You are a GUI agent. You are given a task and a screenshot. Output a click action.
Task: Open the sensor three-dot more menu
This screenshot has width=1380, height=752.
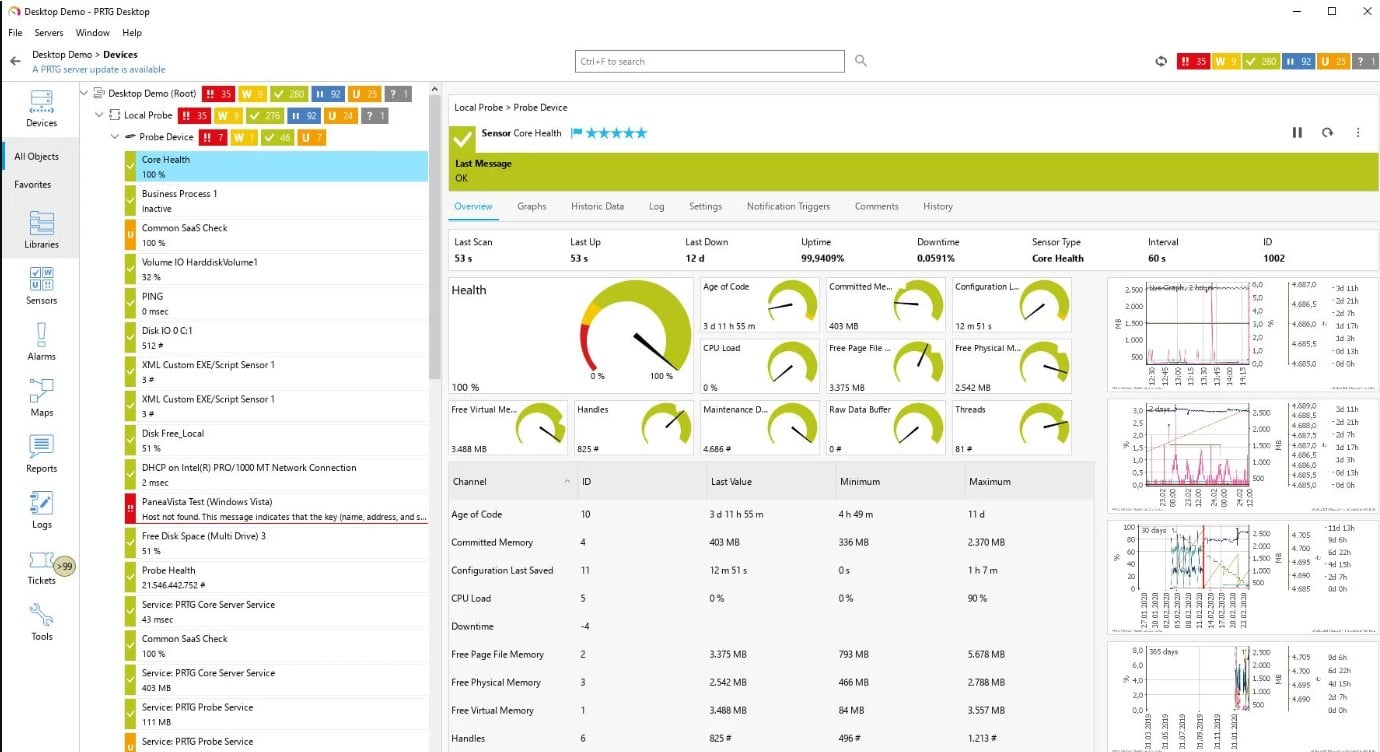1358,132
